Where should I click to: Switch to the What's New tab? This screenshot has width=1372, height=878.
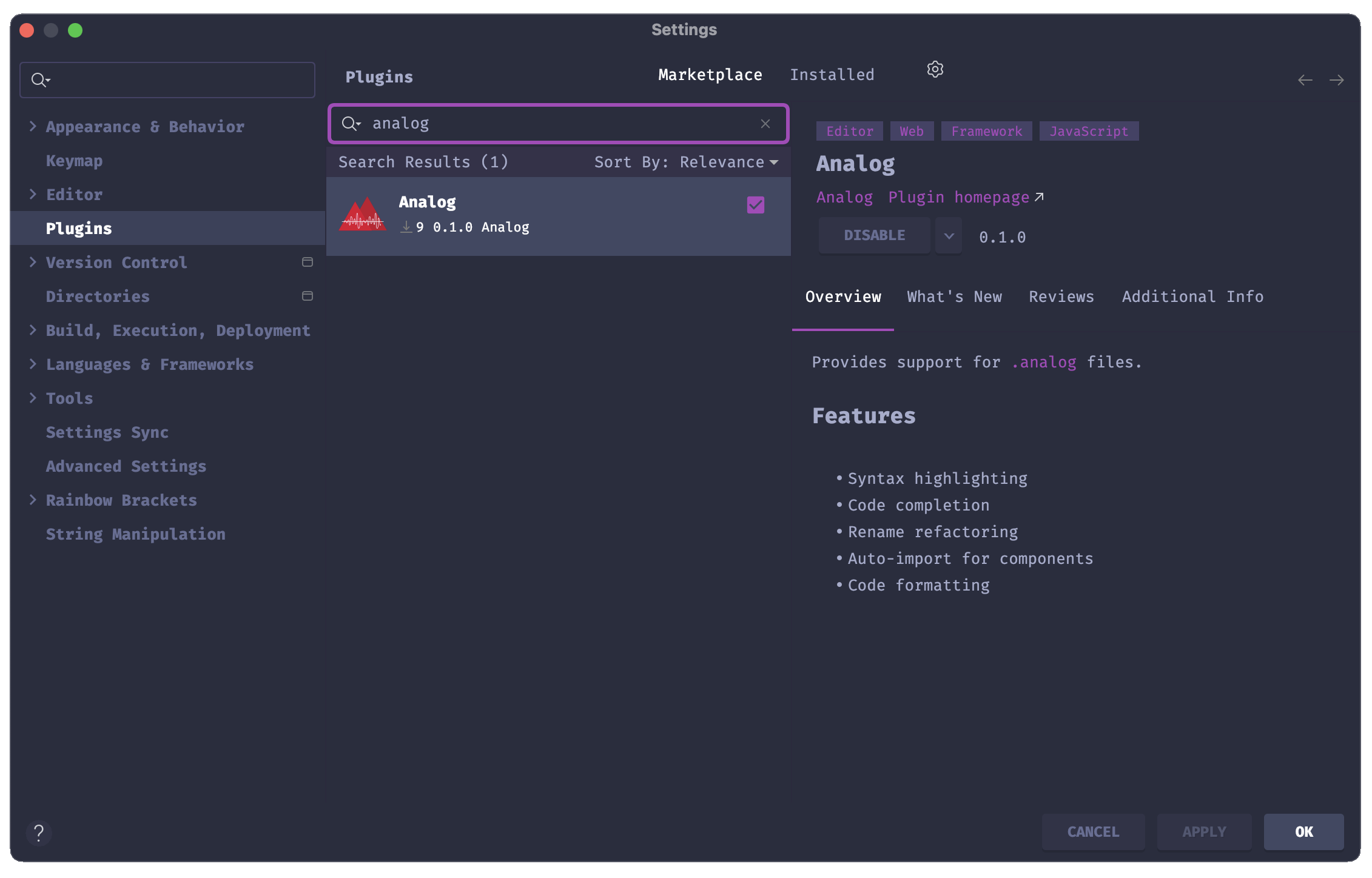(x=954, y=296)
